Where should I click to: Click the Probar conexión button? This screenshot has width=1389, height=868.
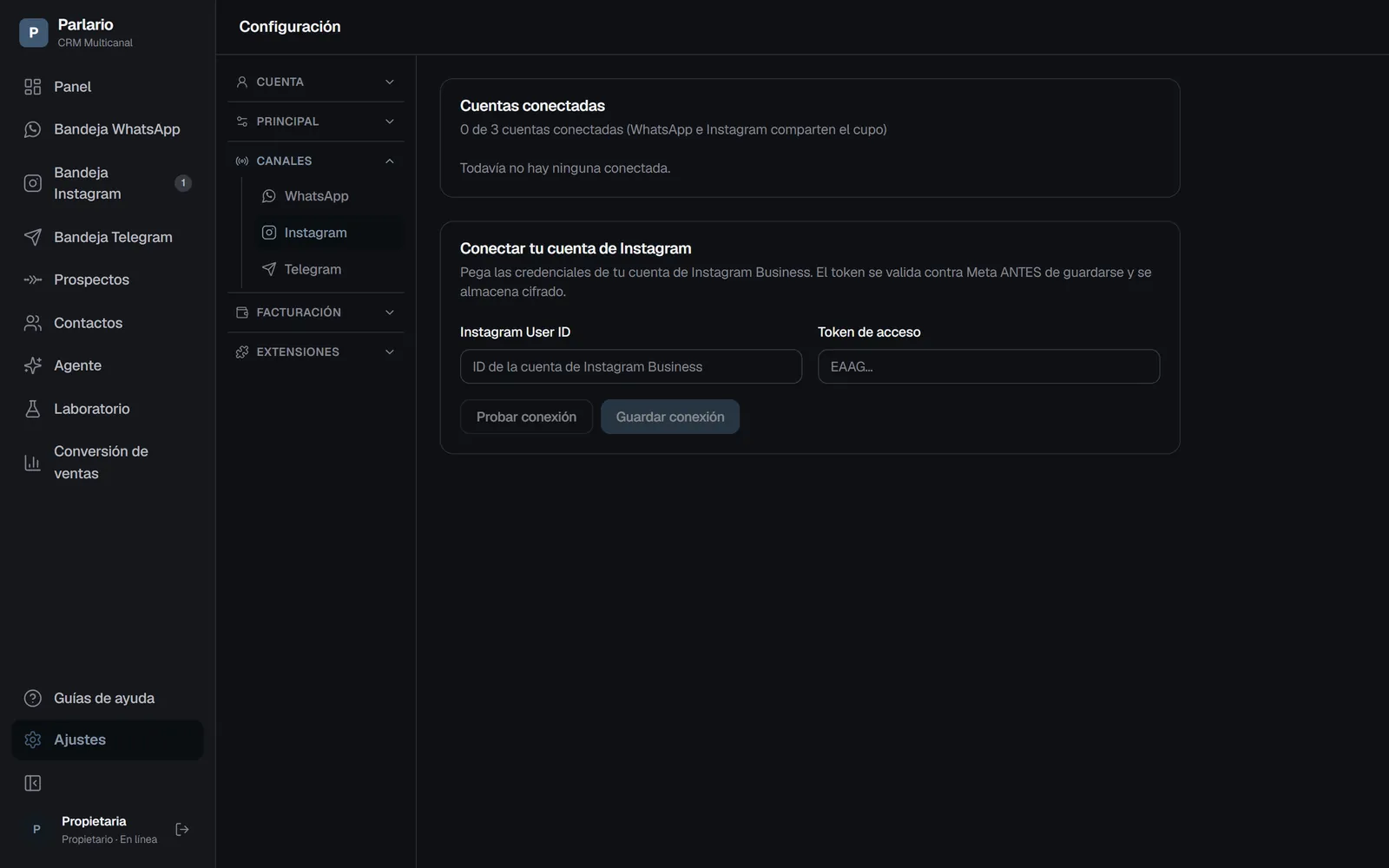pyautogui.click(x=526, y=417)
